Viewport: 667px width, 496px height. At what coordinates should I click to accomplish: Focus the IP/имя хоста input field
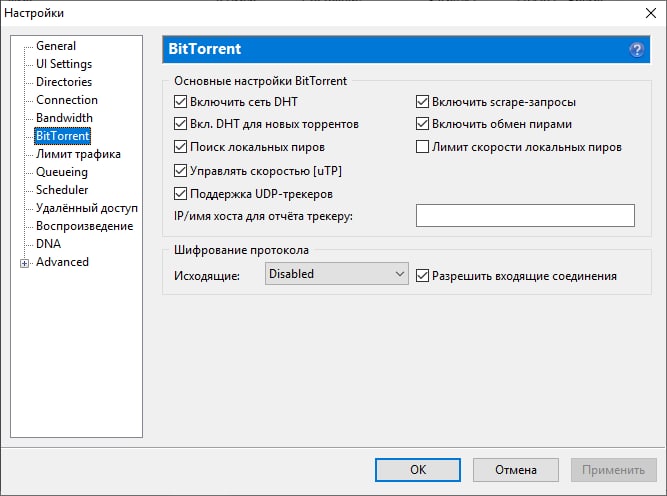coord(525,215)
